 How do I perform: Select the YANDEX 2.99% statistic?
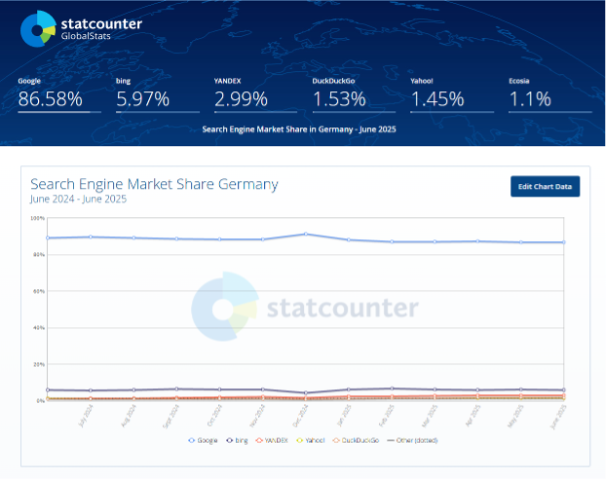(x=256, y=95)
